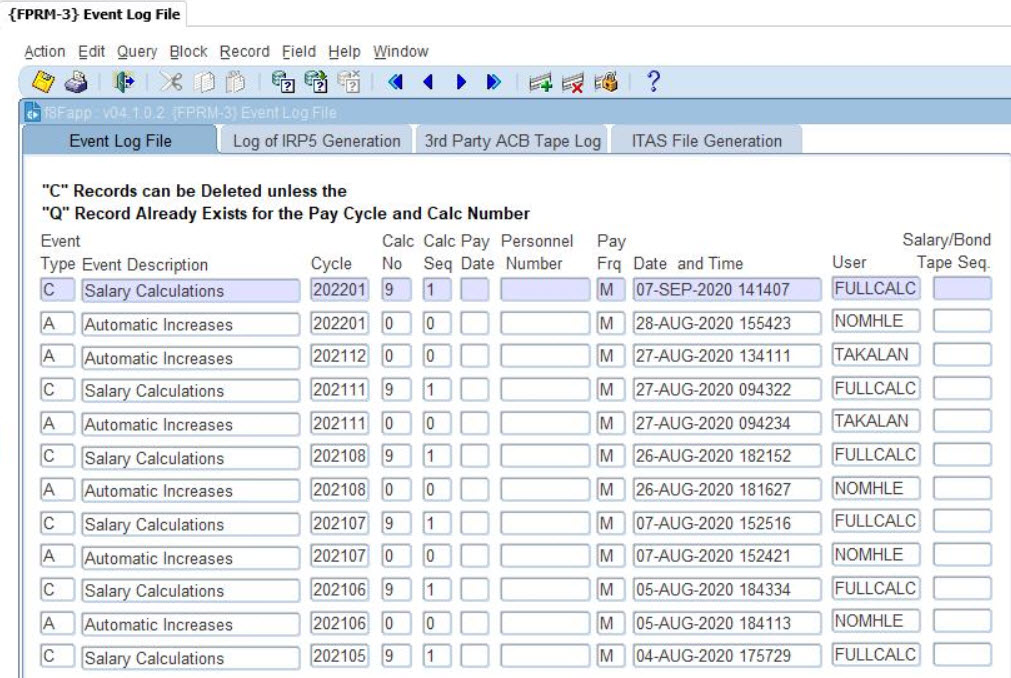The height and width of the screenshot is (678, 1011).
Task: Click the date field 07-SEP-2020 141407
Action: click(726, 291)
